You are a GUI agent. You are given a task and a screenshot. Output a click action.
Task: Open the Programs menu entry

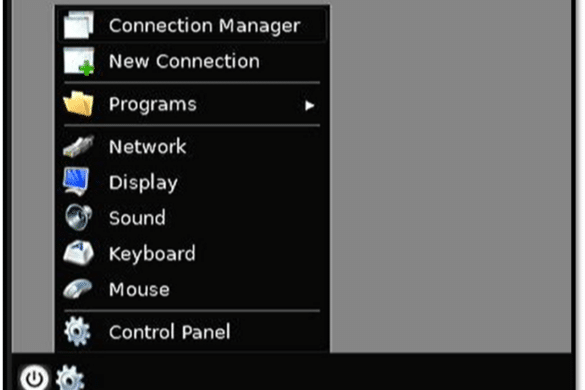point(192,104)
